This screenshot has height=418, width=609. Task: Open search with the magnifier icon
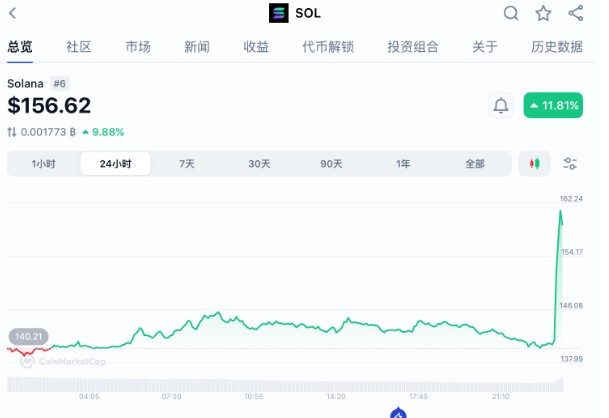[x=511, y=13]
